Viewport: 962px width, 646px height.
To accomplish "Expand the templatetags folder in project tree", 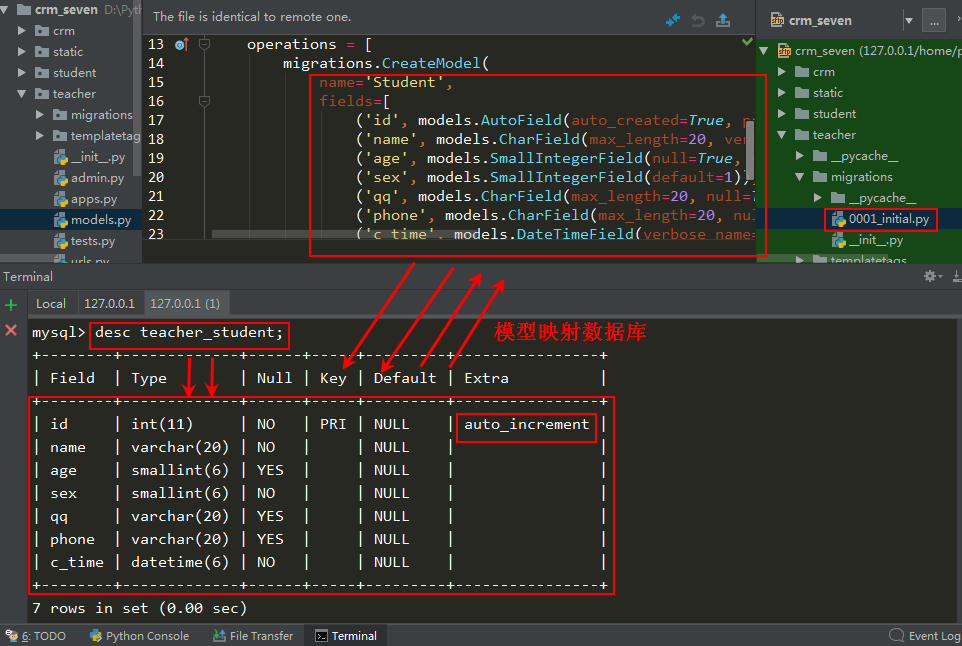I will click(40, 136).
